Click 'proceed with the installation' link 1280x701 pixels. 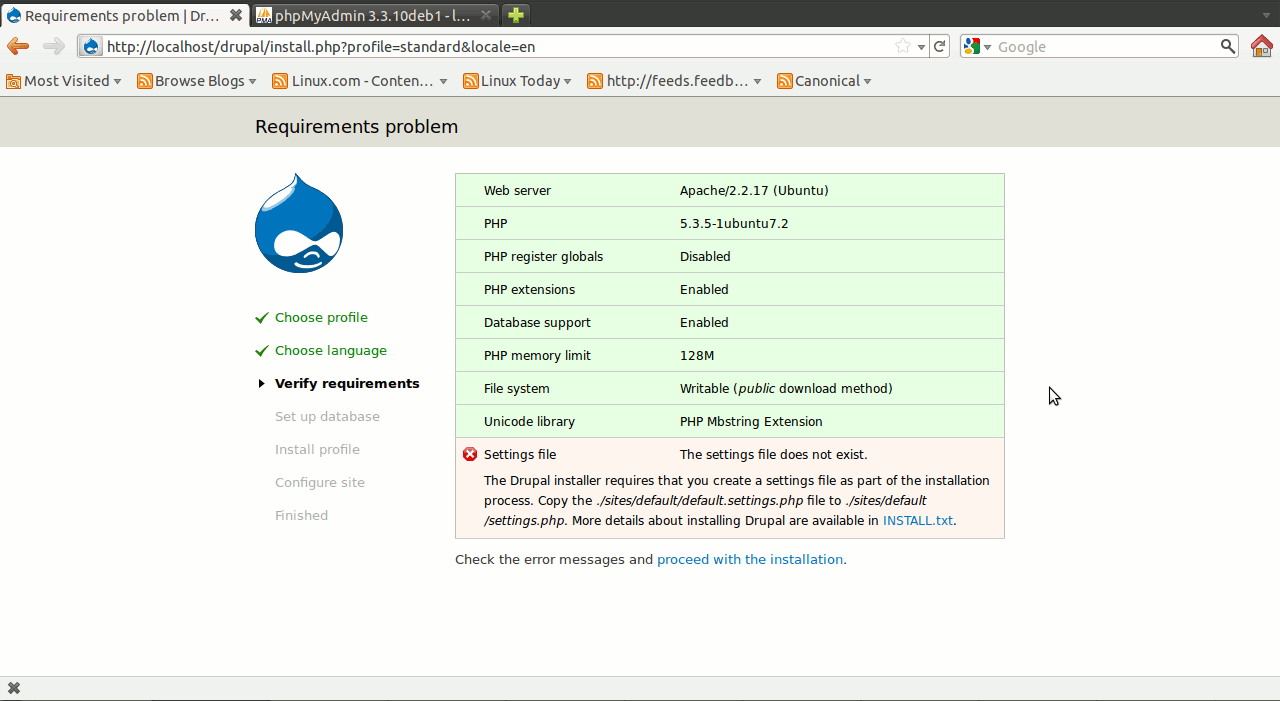click(x=750, y=560)
